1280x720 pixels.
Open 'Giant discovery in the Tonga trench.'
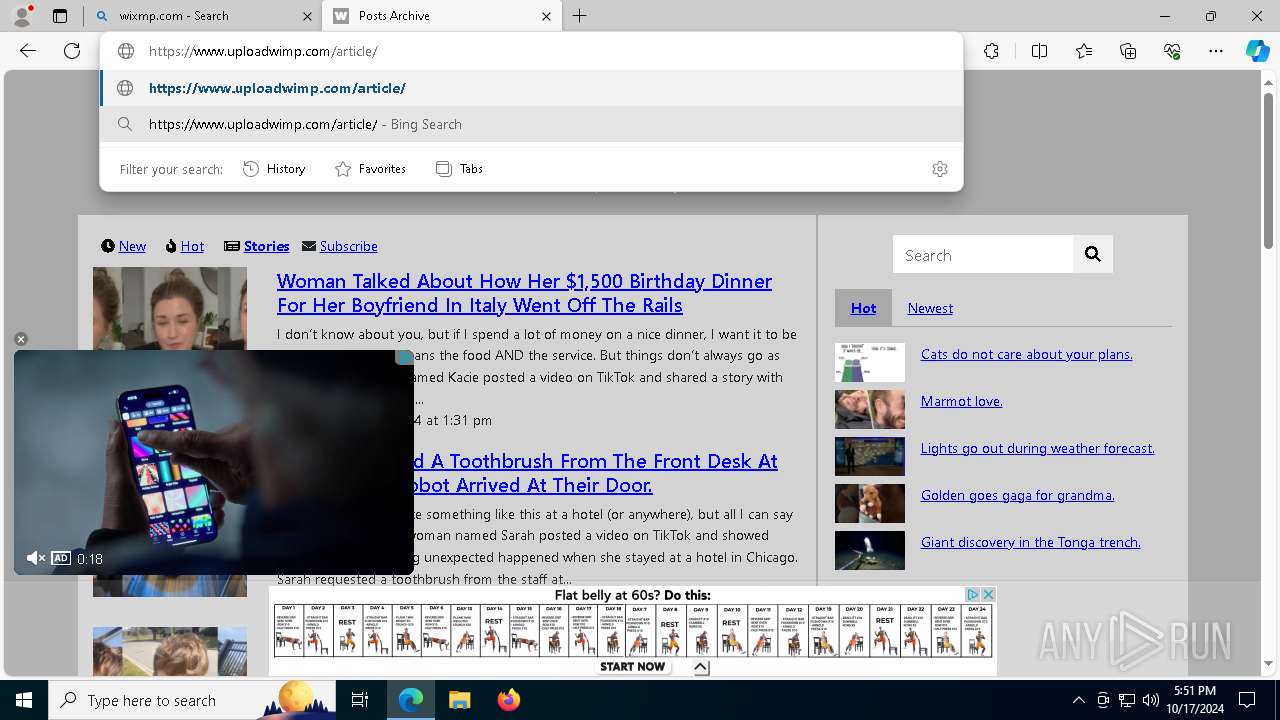[x=1030, y=542]
